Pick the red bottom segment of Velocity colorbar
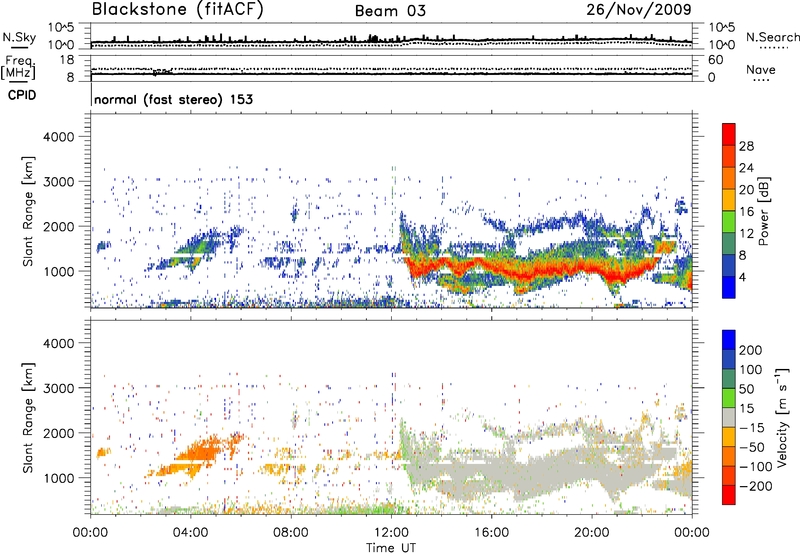The height and width of the screenshot is (554, 800). (729, 495)
